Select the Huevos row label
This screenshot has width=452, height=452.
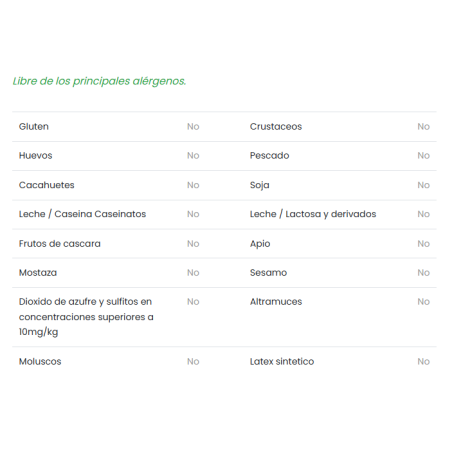36,156
